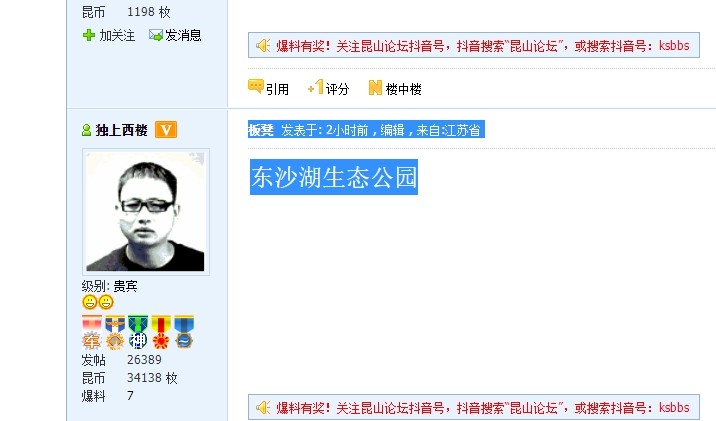716x421 pixels.
Task: Click the 板凳 floor label
Action: click(261, 131)
